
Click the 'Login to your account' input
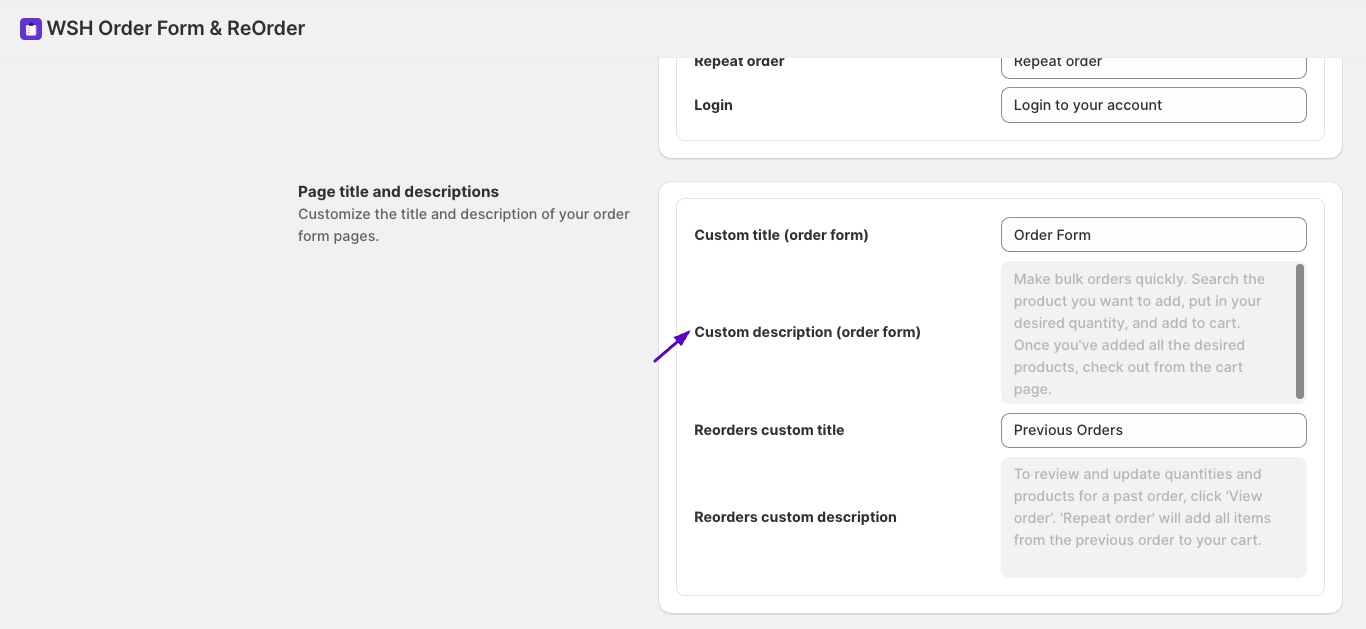click(x=1153, y=105)
